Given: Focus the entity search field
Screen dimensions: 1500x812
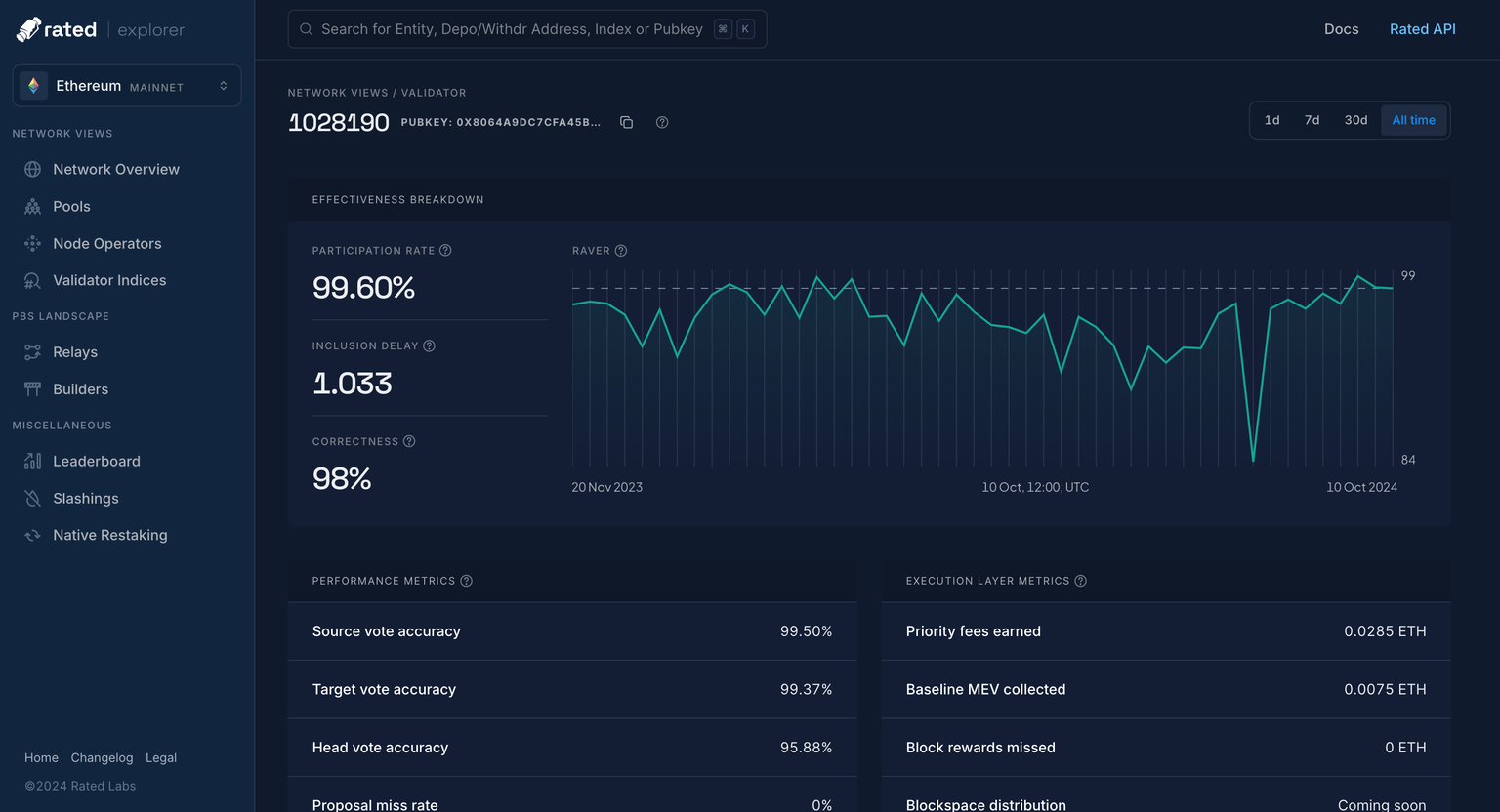Looking at the screenshot, I should pyautogui.click(x=527, y=29).
